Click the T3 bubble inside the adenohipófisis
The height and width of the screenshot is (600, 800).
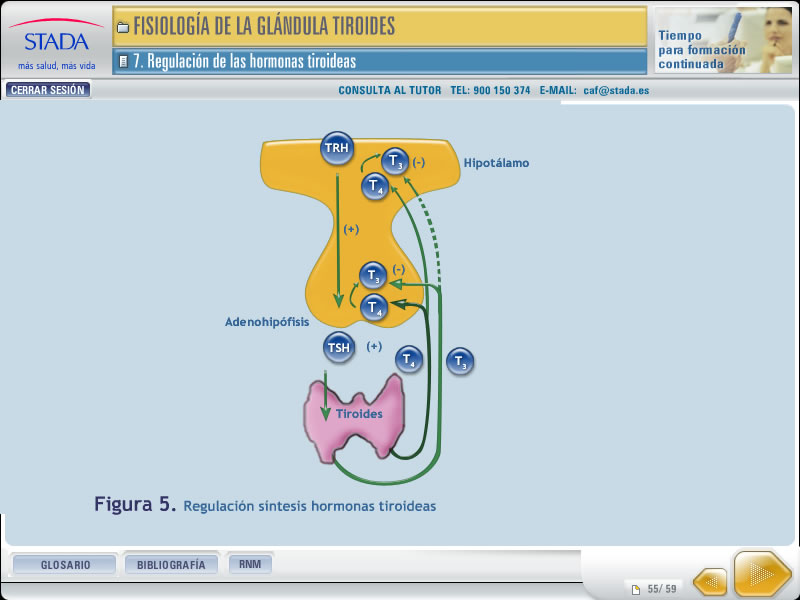tap(373, 276)
